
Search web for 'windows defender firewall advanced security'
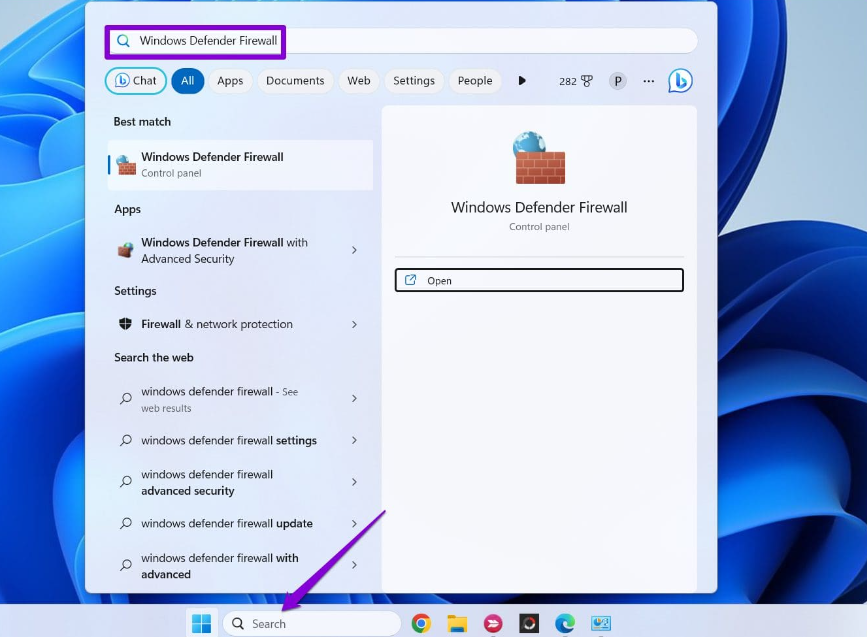click(x=241, y=482)
